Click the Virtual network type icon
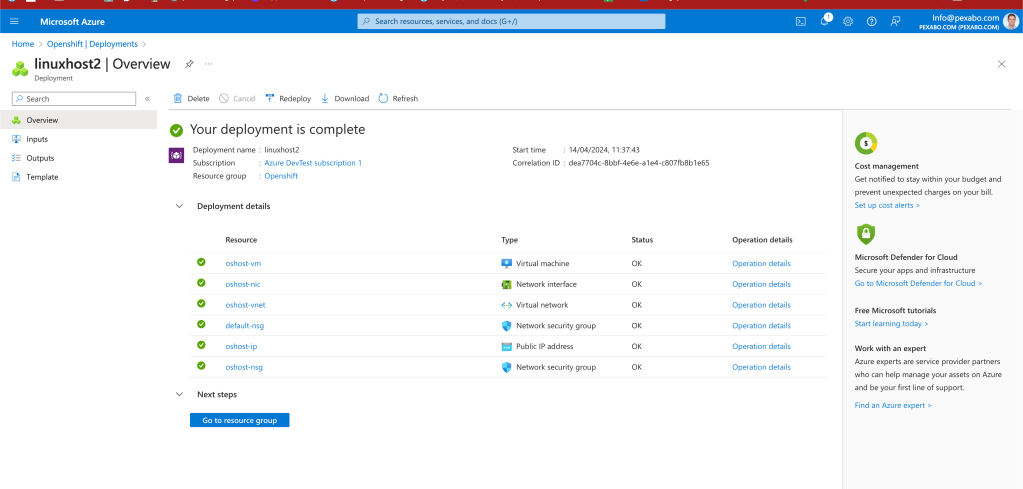This screenshot has height=489, width=1023. (506, 304)
